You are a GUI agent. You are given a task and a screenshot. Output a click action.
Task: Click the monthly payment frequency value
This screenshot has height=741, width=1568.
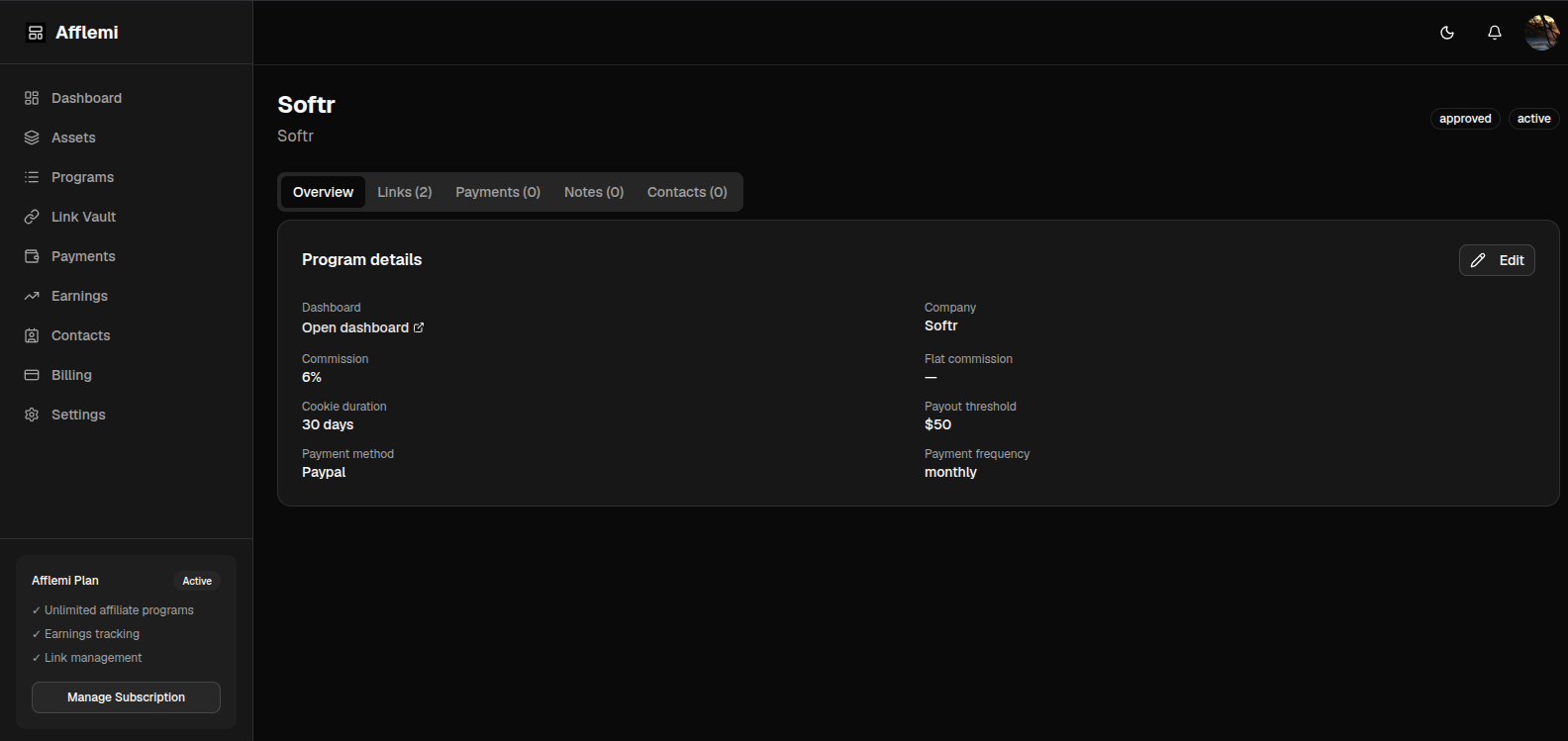click(950, 472)
